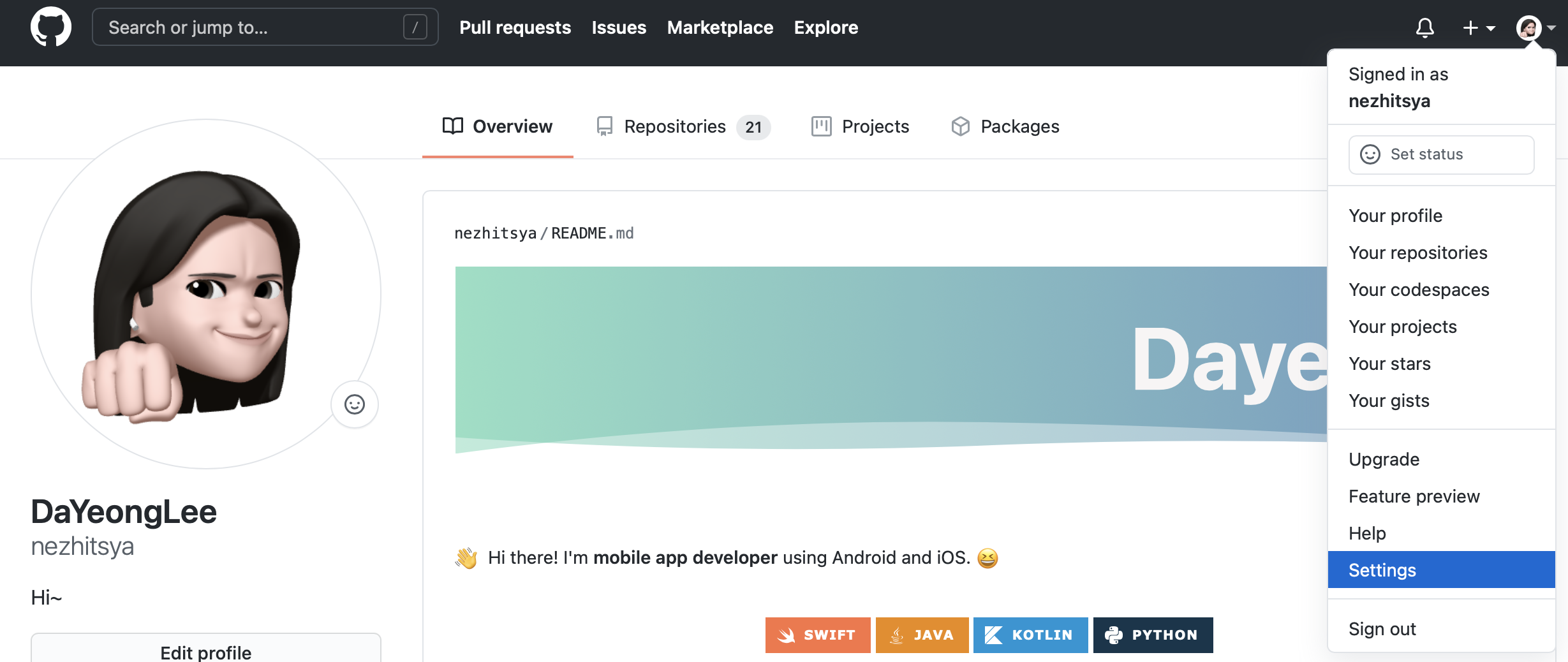Click the Repositories count badge 21

[753, 127]
